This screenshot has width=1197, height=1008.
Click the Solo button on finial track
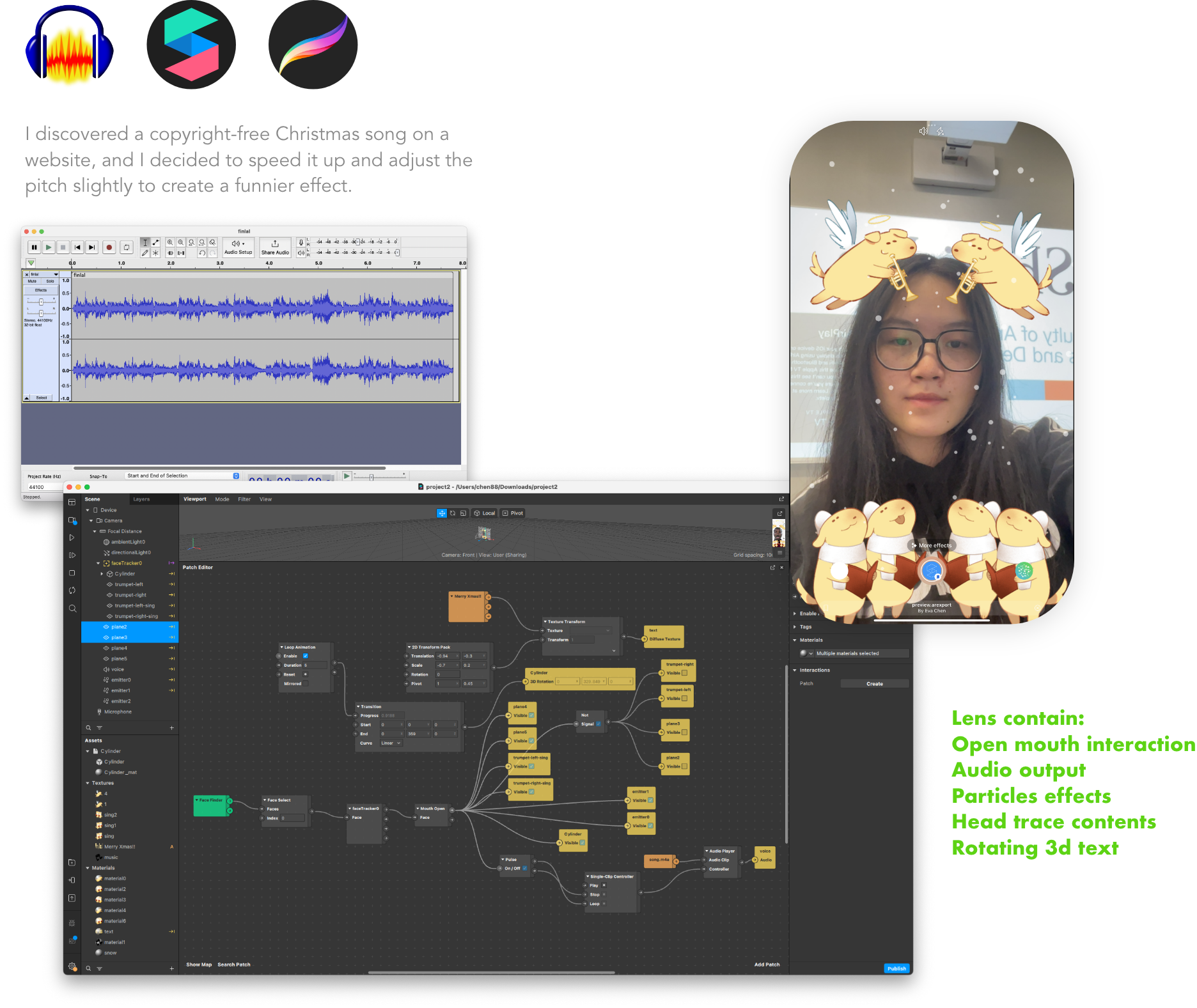(50, 281)
